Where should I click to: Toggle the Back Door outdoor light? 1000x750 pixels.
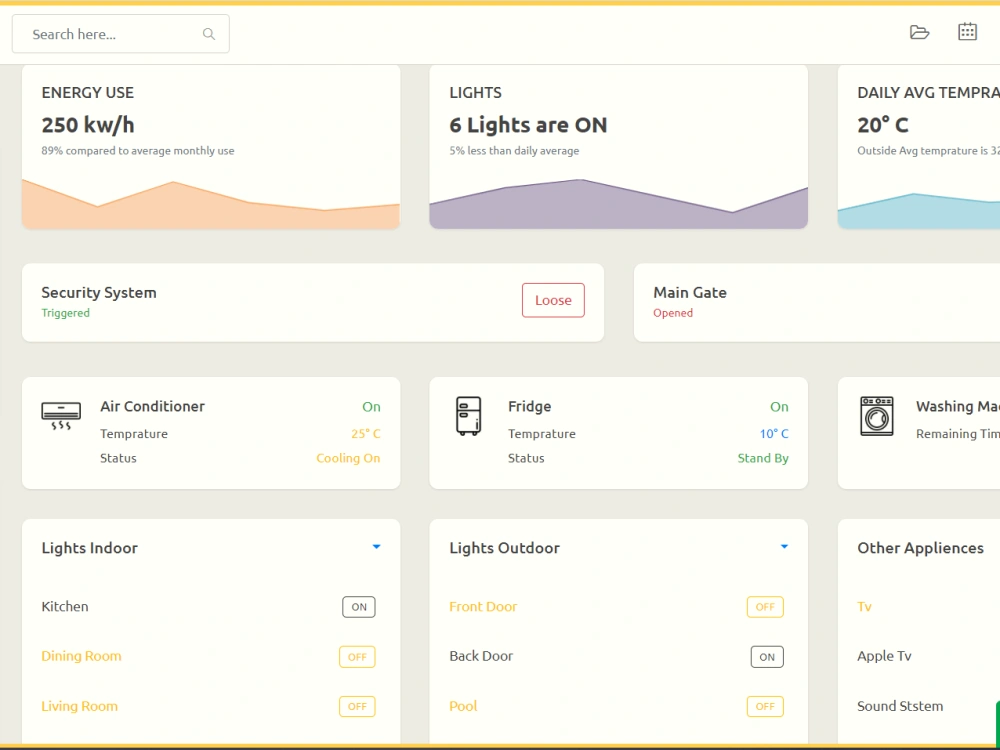tap(766, 656)
